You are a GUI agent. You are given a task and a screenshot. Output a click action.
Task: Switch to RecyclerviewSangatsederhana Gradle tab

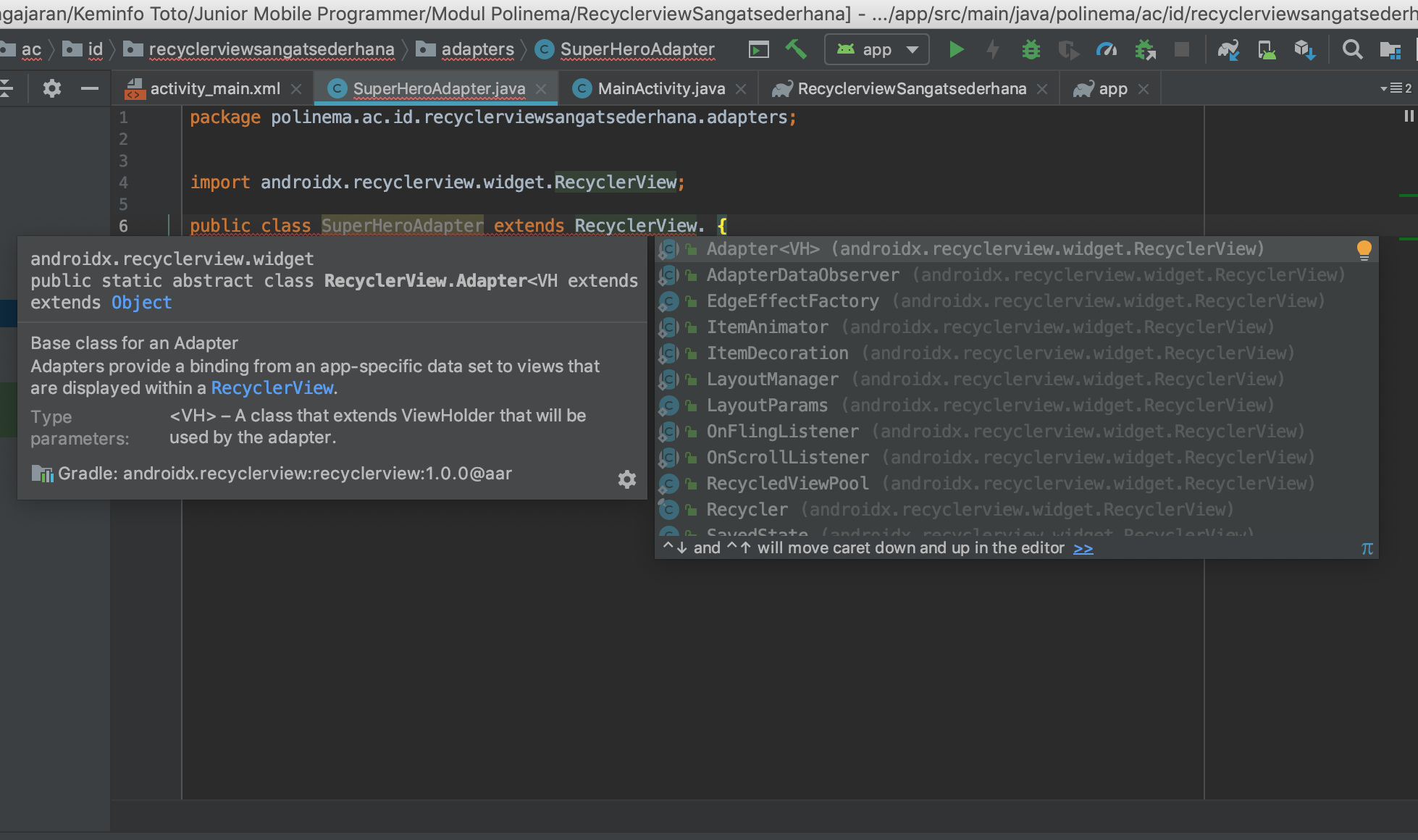912,88
